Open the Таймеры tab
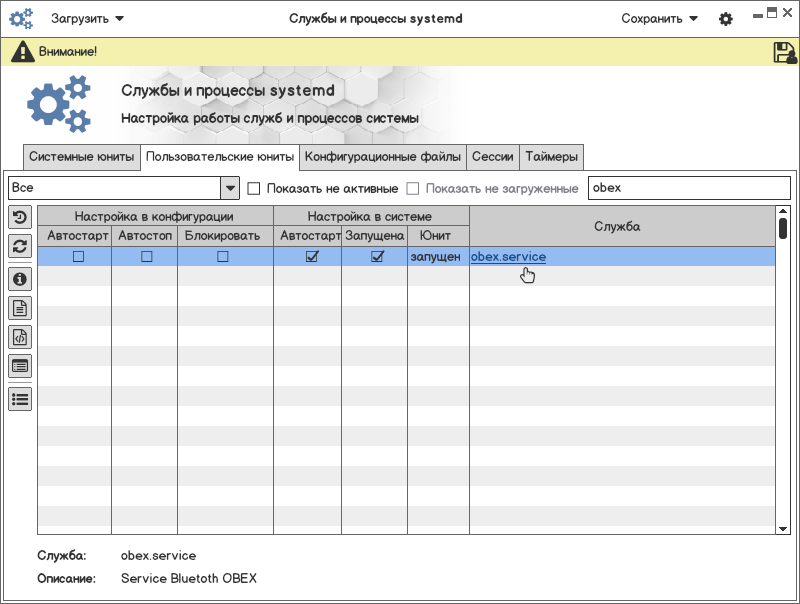Image resolution: width=800 pixels, height=604 pixels. tap(551, 157)
